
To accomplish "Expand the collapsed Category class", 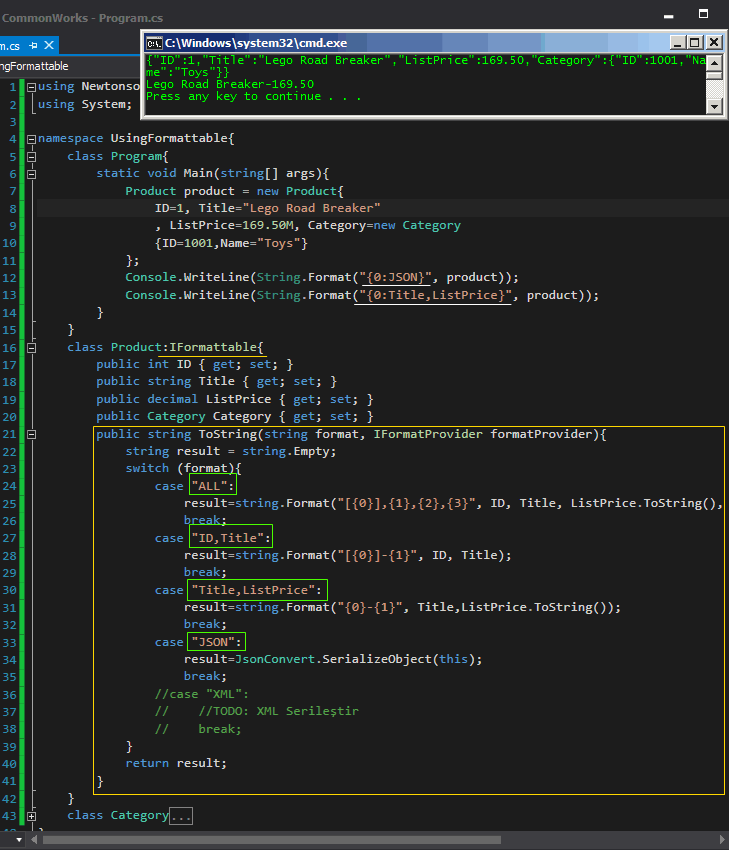I will pos(31,816).
